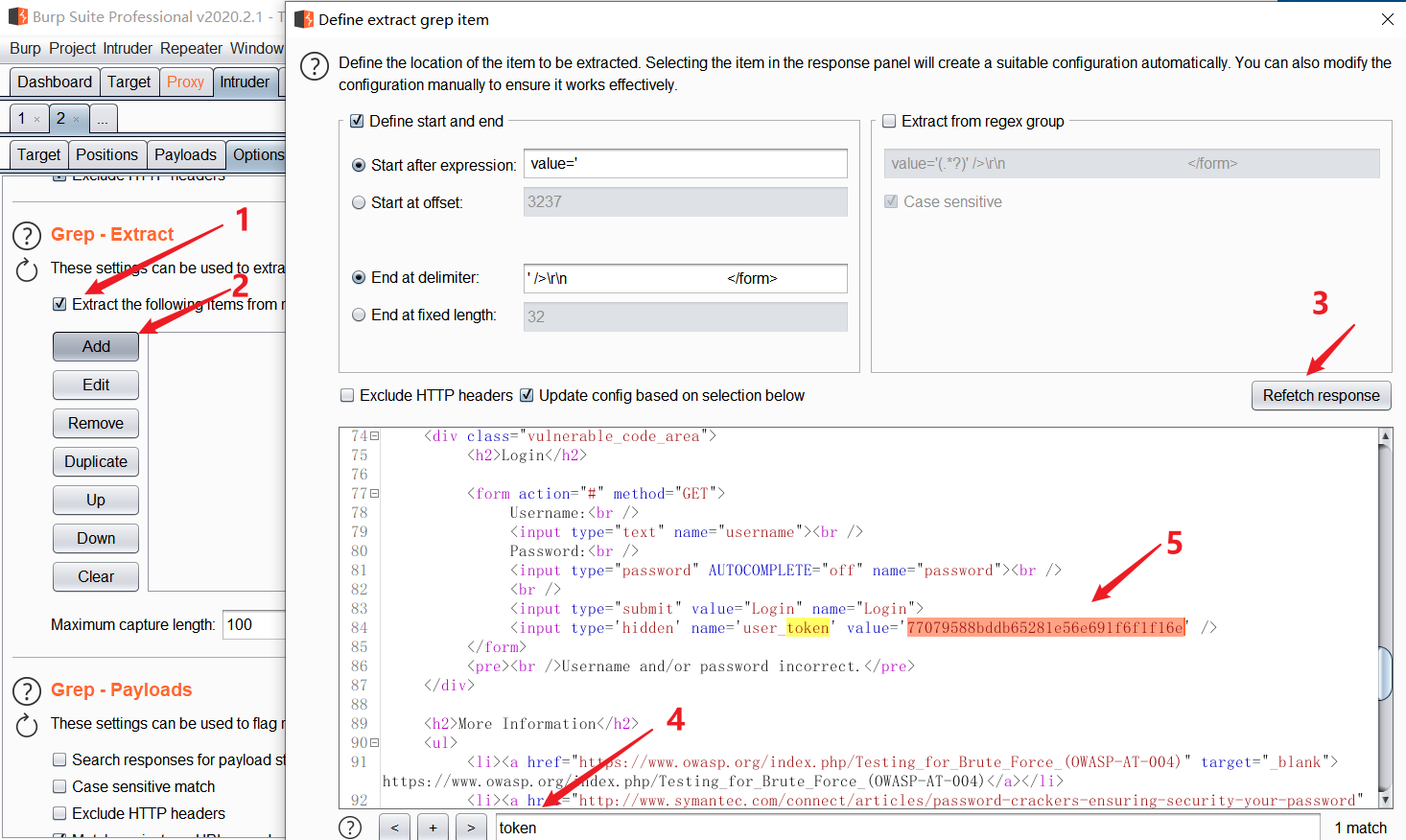Enable Extract from regex group checkbox
The image size is (1406, 840).
pyautogui.click(x=889, y=121)
